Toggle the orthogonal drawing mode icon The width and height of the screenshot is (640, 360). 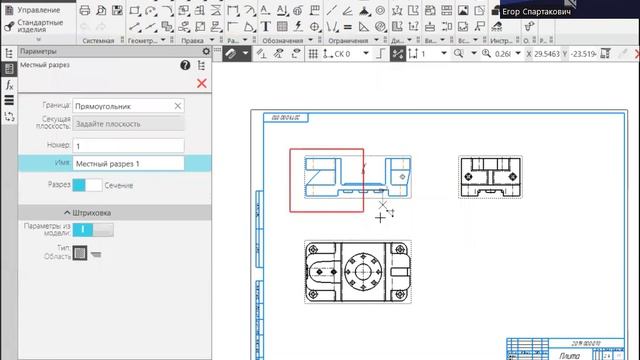pyautogui.click(x=380, y=53)
